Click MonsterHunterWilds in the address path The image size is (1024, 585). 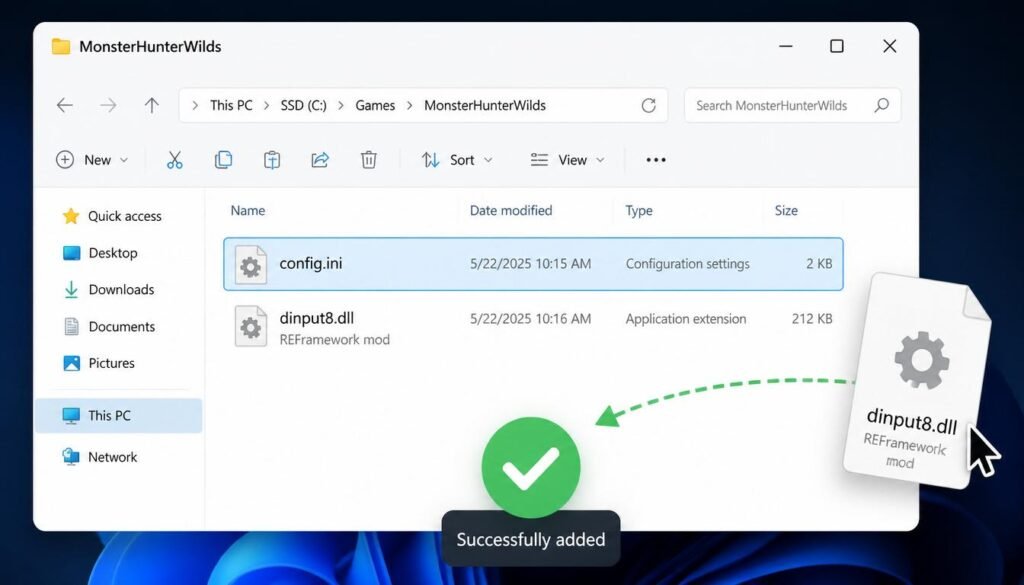coord(485,106)
